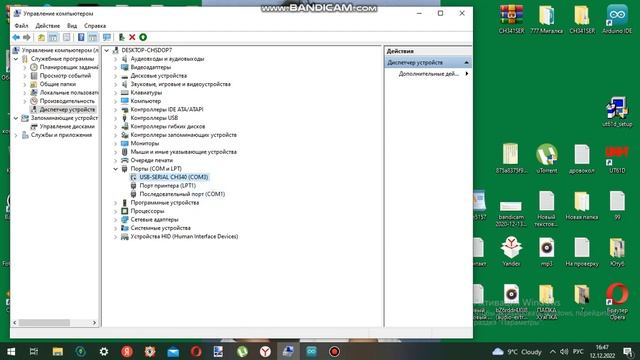The image size is (640, 360).
Task: Open the Windows Start menu
Action: (11, 351)
